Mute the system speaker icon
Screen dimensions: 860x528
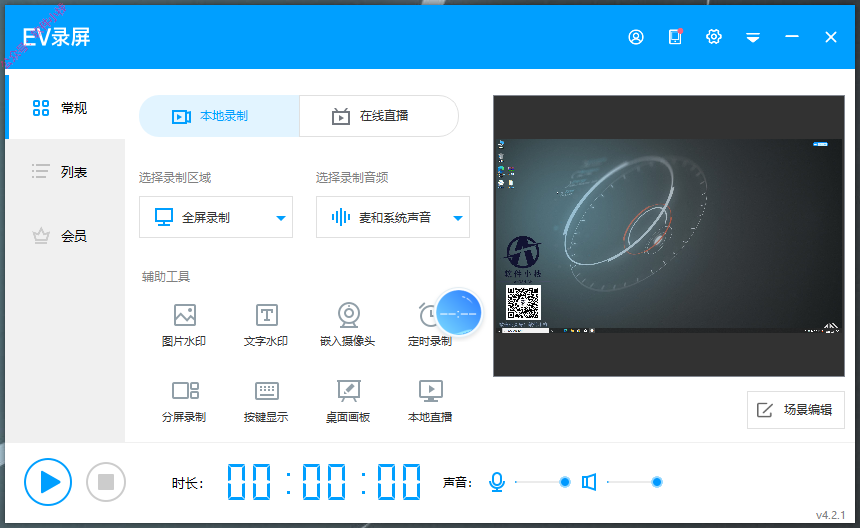(x=589, y=482)
